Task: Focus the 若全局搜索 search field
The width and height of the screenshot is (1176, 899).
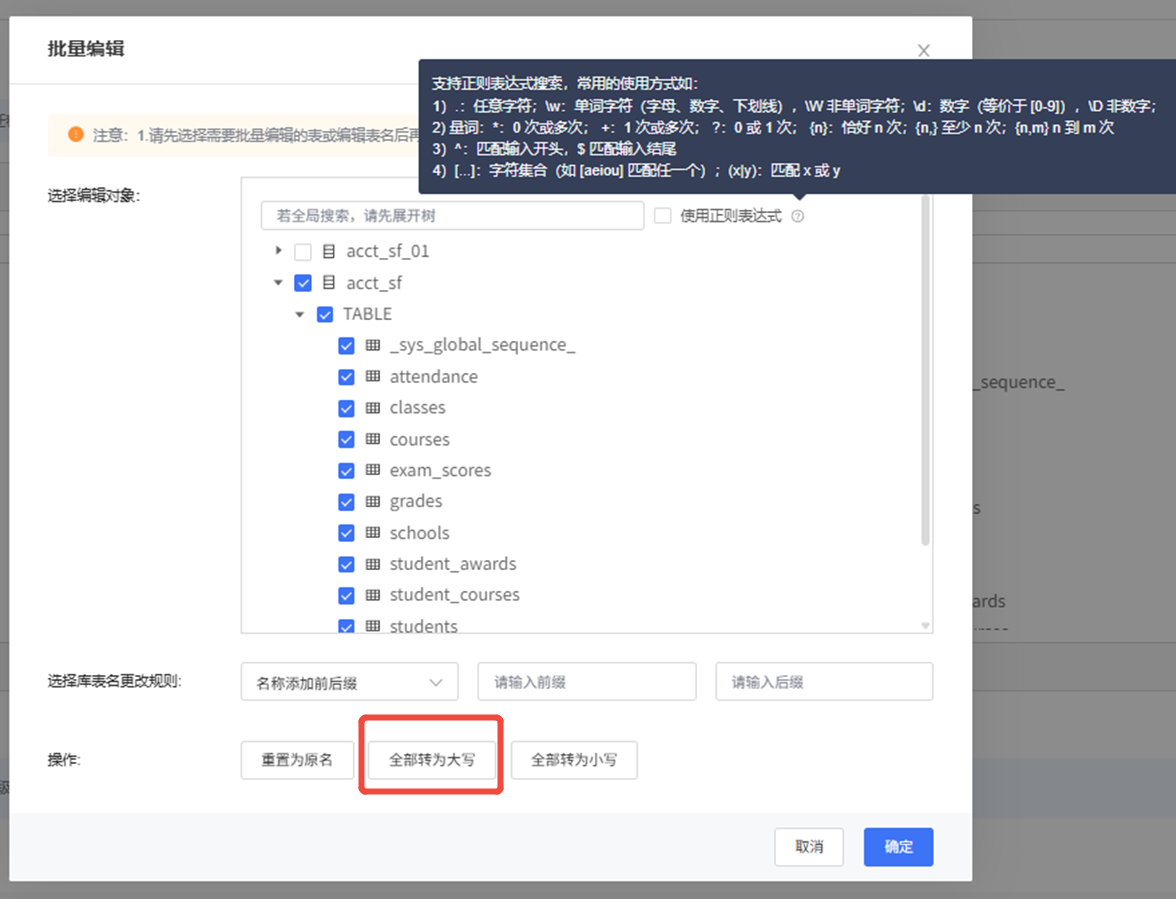Action: pyautogui.click(x=452, y=216)
